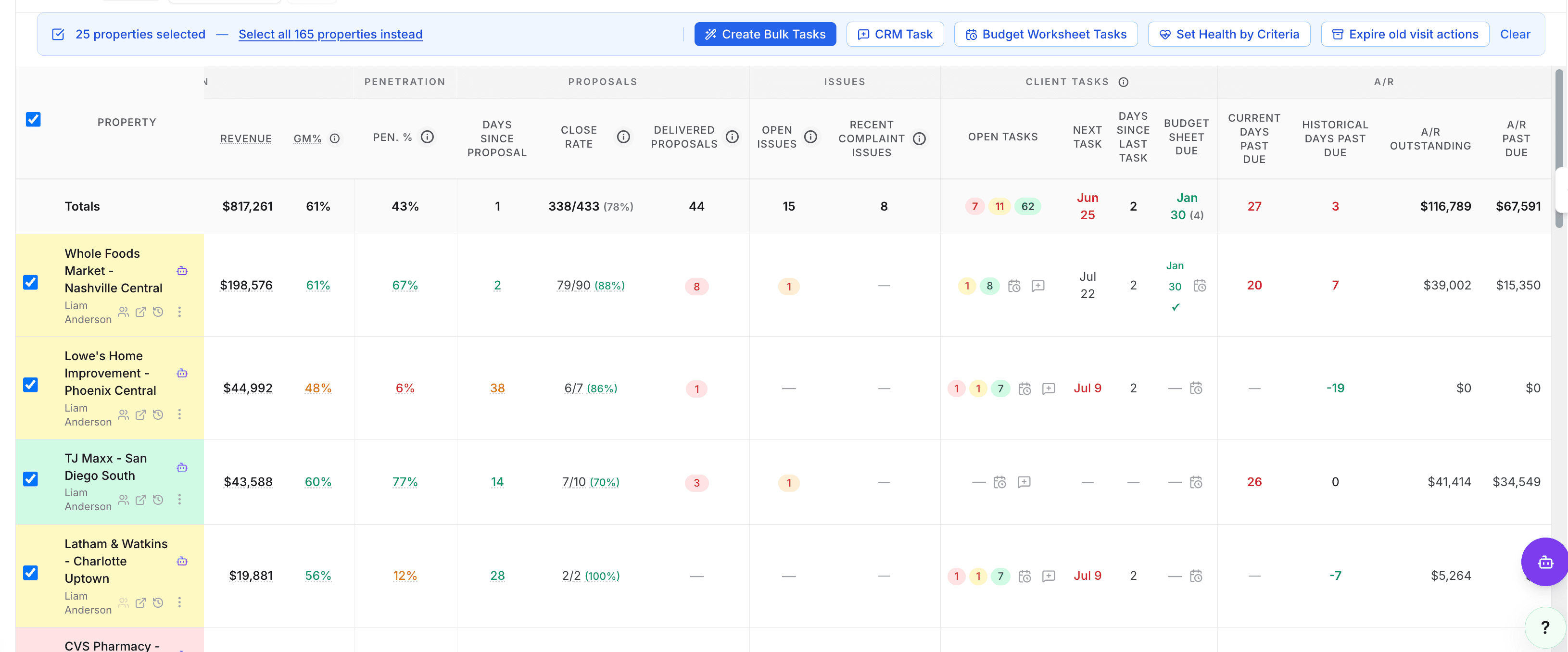Click the calendar-clock task icon in Lowe's open tasks
This screenshot has height=652, width=1568.
click(x=1025, y=389)
